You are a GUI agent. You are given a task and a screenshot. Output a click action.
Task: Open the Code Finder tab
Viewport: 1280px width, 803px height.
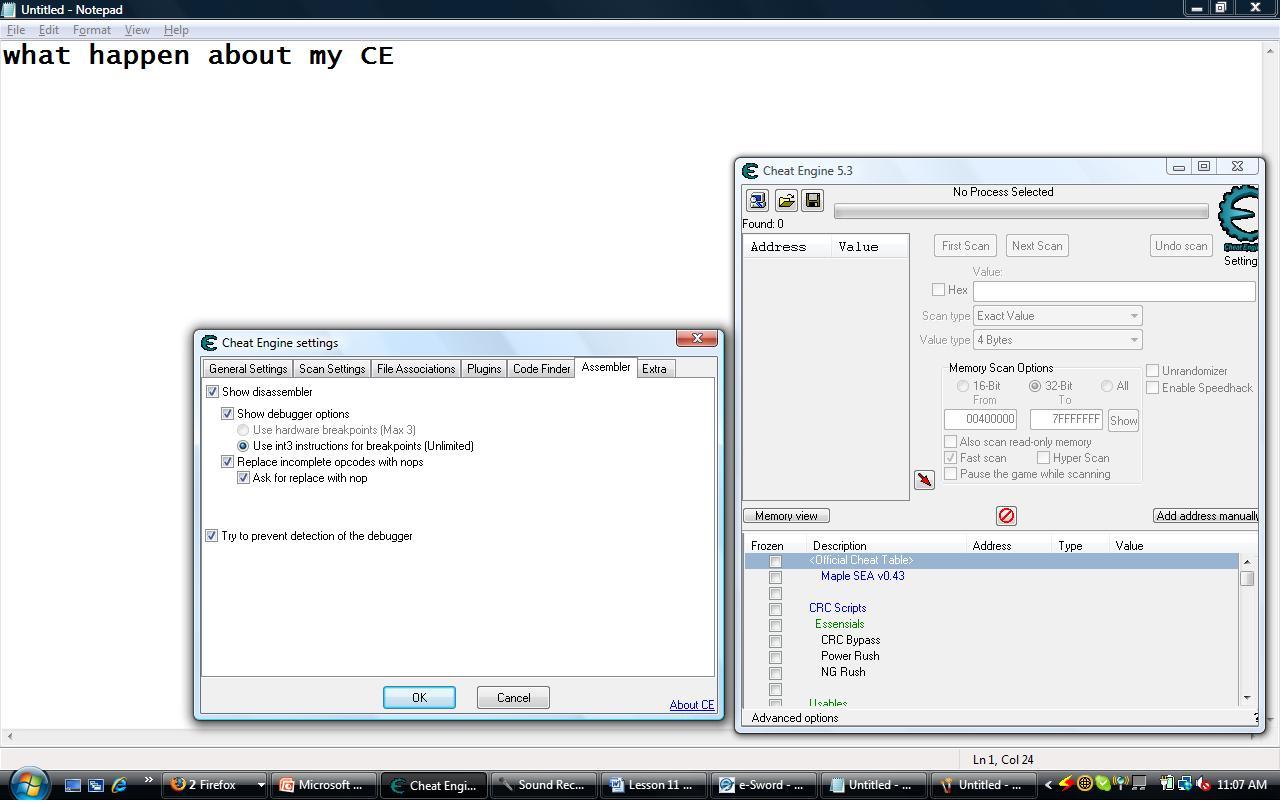tap(541, 369)
